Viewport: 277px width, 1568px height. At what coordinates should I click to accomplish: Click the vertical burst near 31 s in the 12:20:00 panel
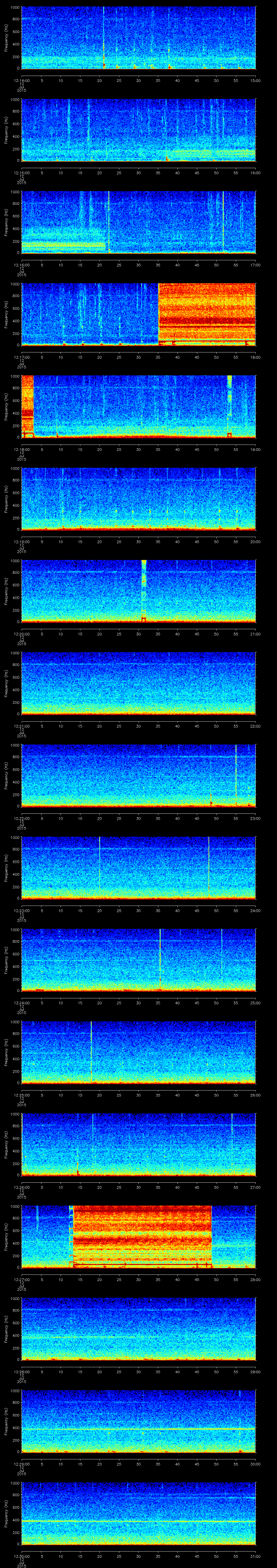pos(144,590)
